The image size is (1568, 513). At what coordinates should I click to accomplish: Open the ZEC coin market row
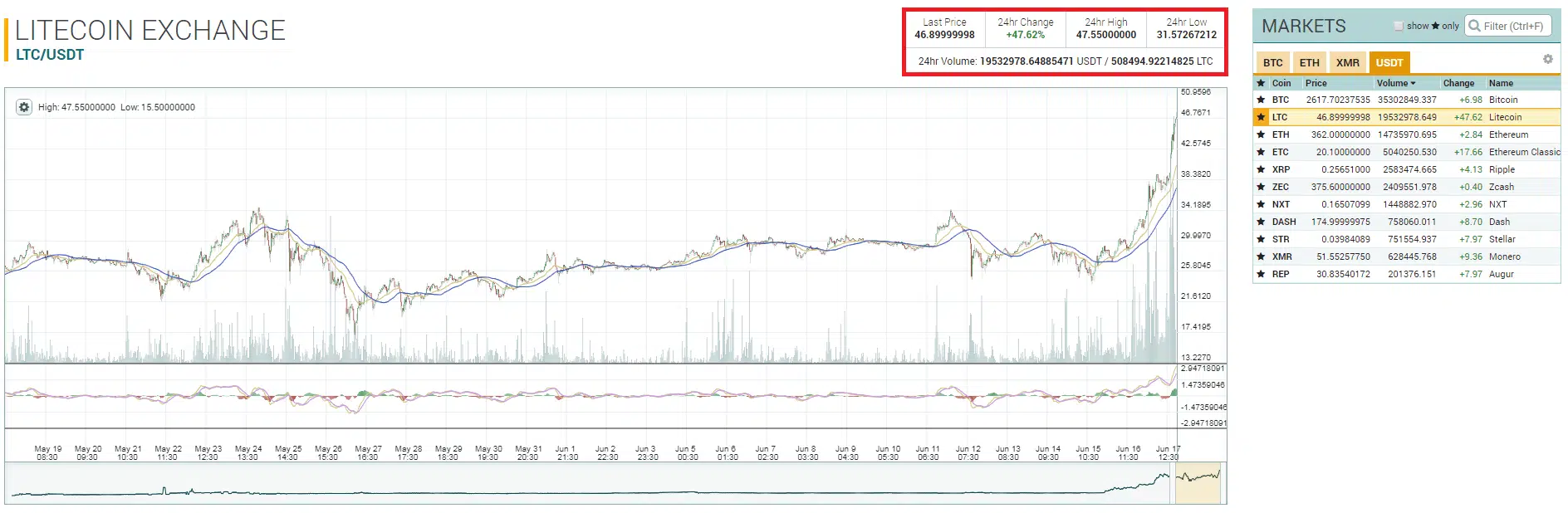point(1406,187)
